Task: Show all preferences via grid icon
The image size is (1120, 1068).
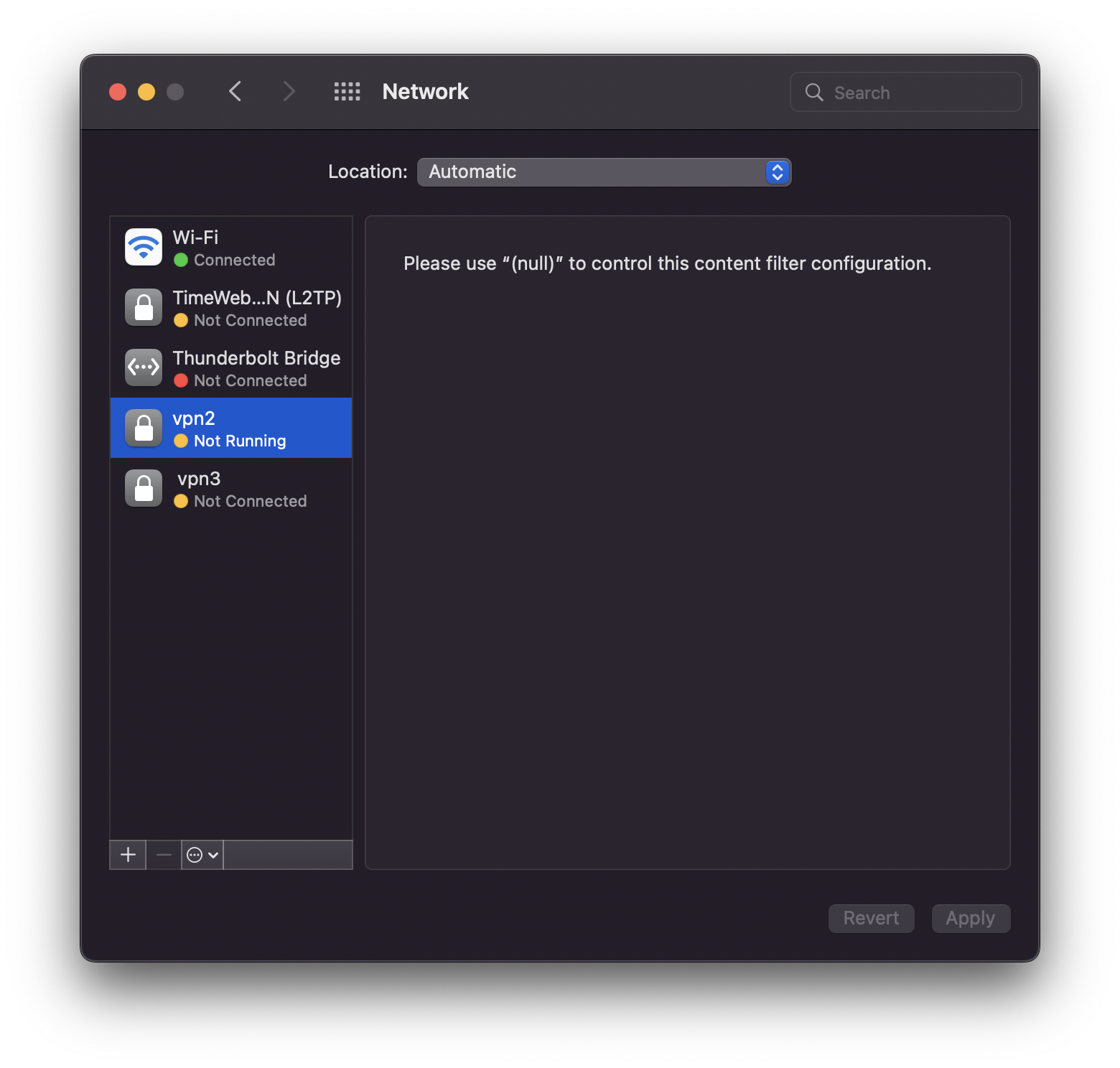Action: click(x=347, y=91)
